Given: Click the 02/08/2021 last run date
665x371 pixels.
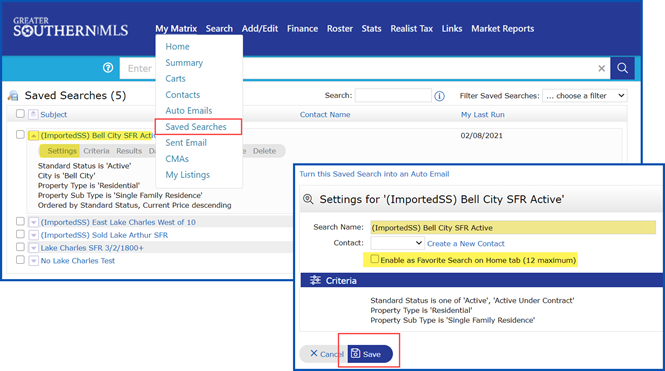Looking at the screenshot, I should pyautogui.click(x=481, y=136).
